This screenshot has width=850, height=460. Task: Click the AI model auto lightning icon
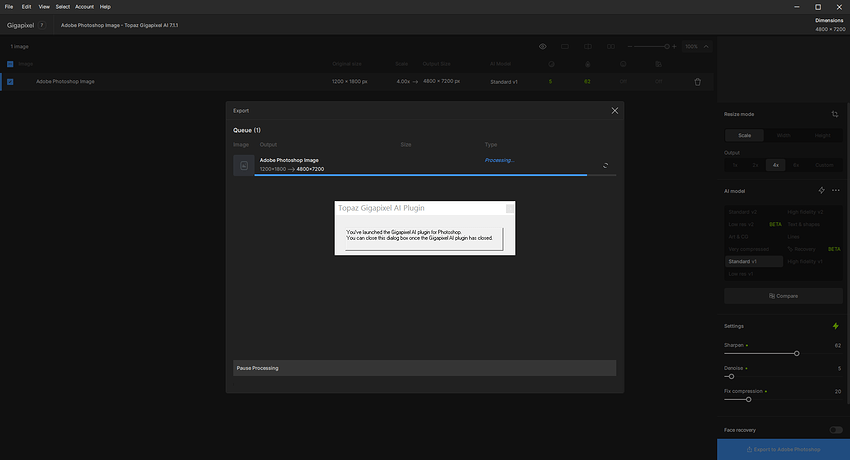[x=822, y=190]
